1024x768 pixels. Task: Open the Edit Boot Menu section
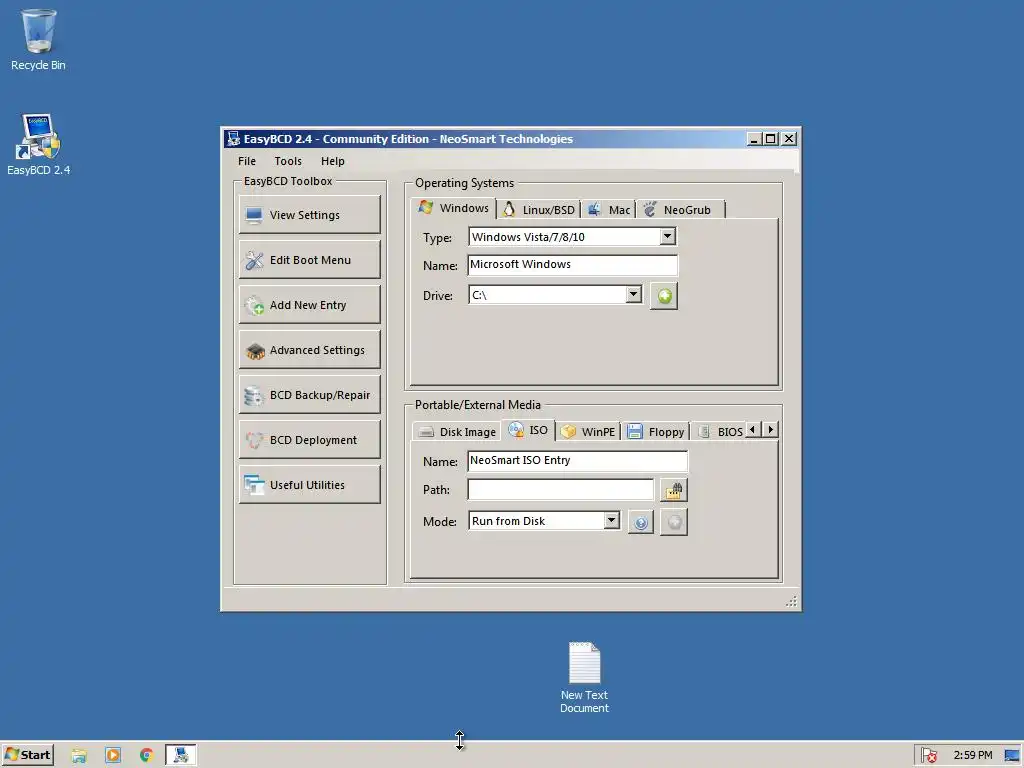[x=310, y=260]
